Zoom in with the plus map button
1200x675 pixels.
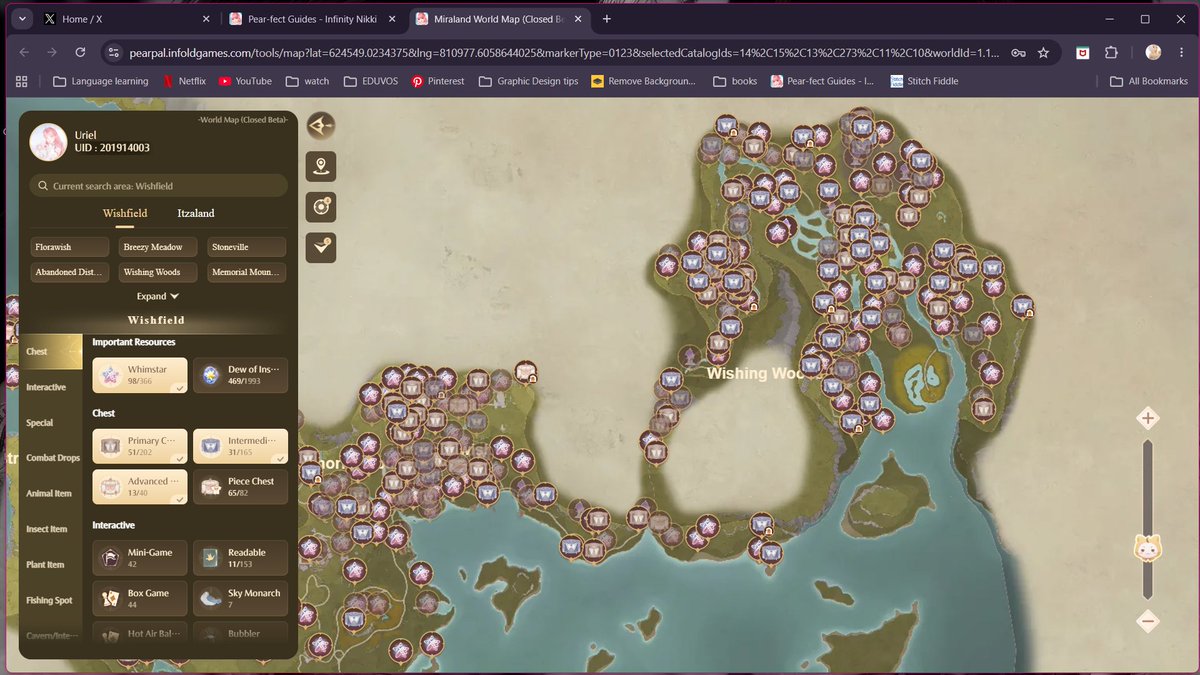click(1148, 419)
